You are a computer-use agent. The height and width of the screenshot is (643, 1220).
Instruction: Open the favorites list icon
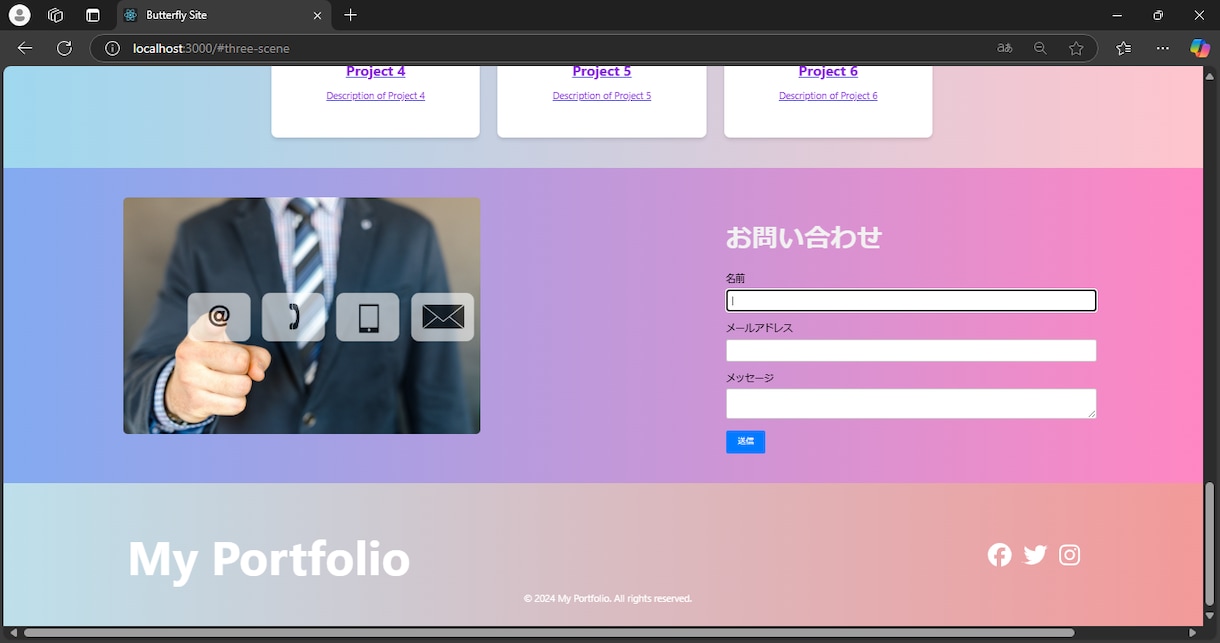(x=1124, y=48)
